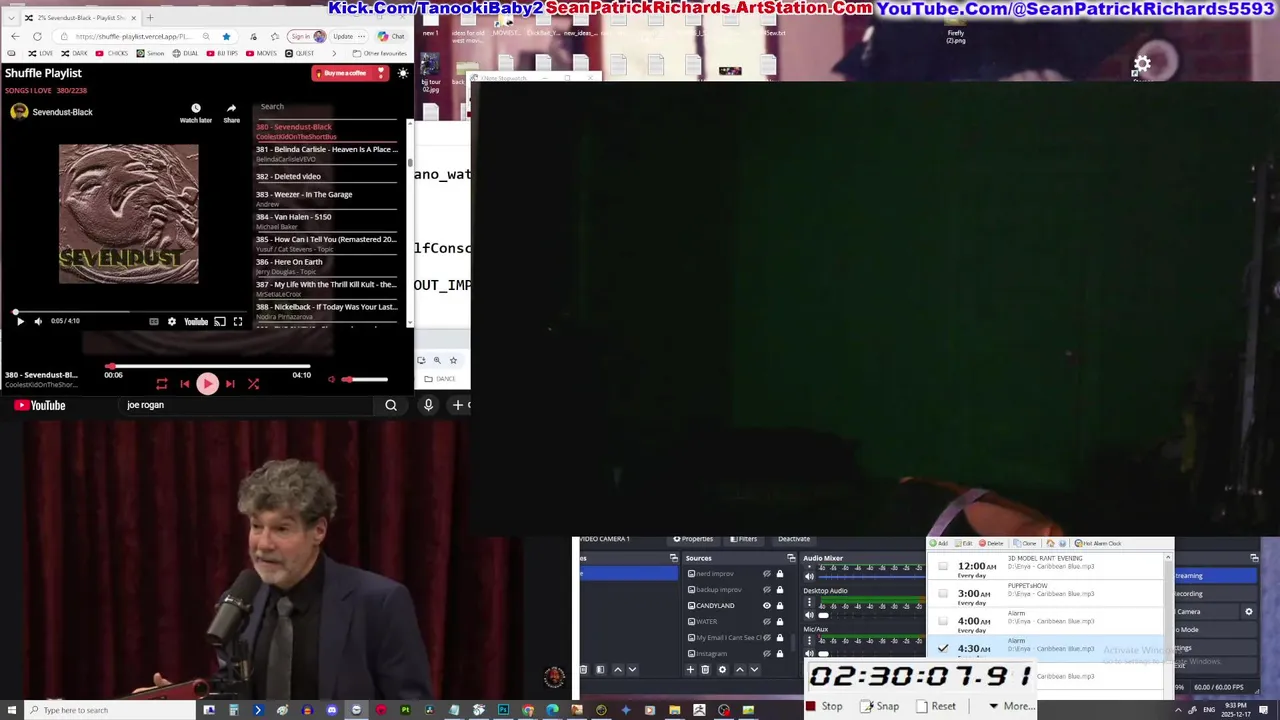Select 386 - Here On Earth track
1280x720 pixels.
(327, 266)
